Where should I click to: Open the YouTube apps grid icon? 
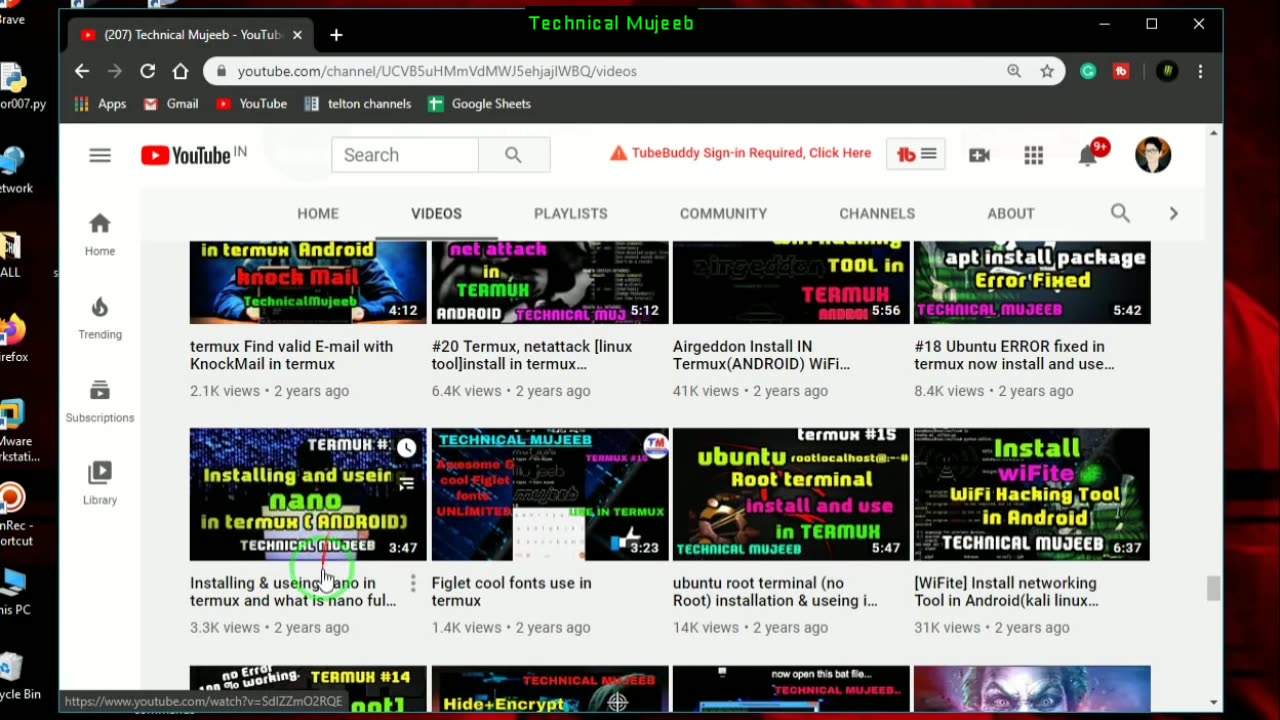1034,155
